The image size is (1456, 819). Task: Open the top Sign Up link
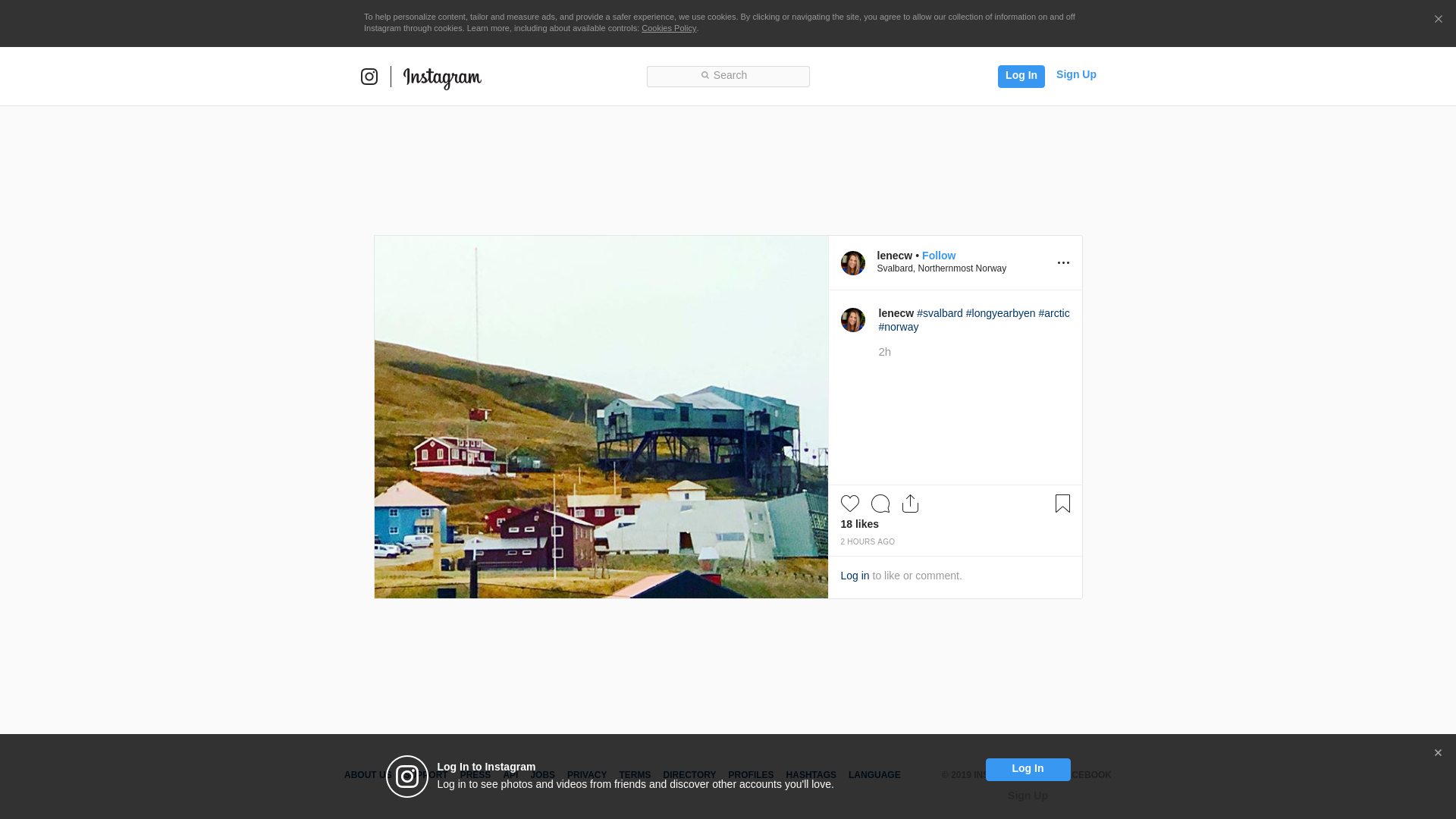(x=1075, y=74)
